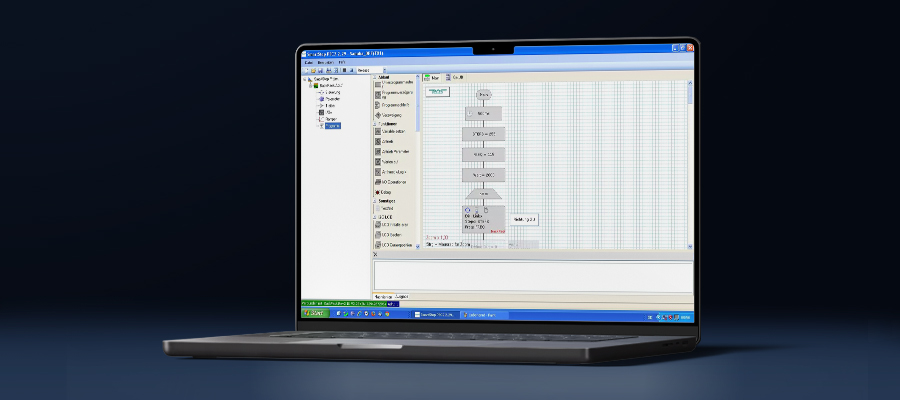This screenshot has width=900, height=400.
Task: Click the Save icon in the toolbar
Action: point(320,70)
